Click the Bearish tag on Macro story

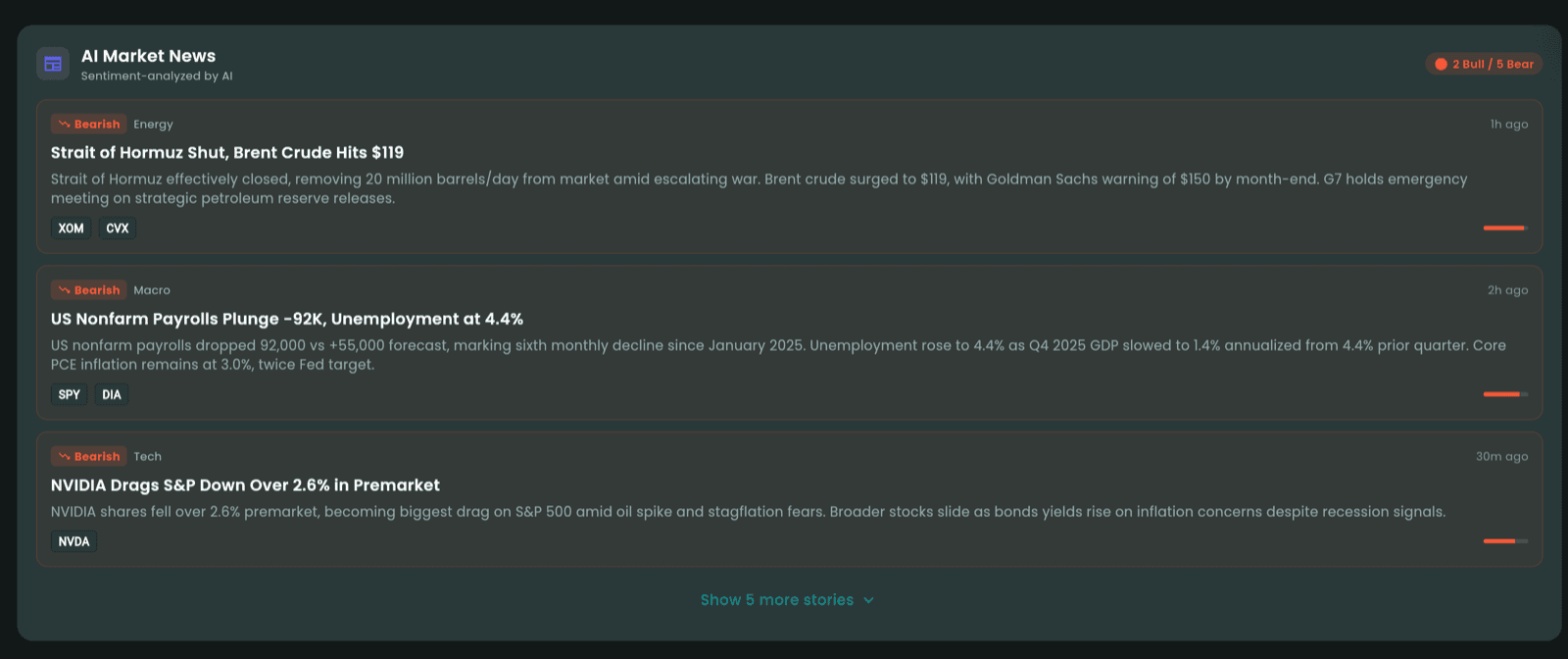(89, 290)
